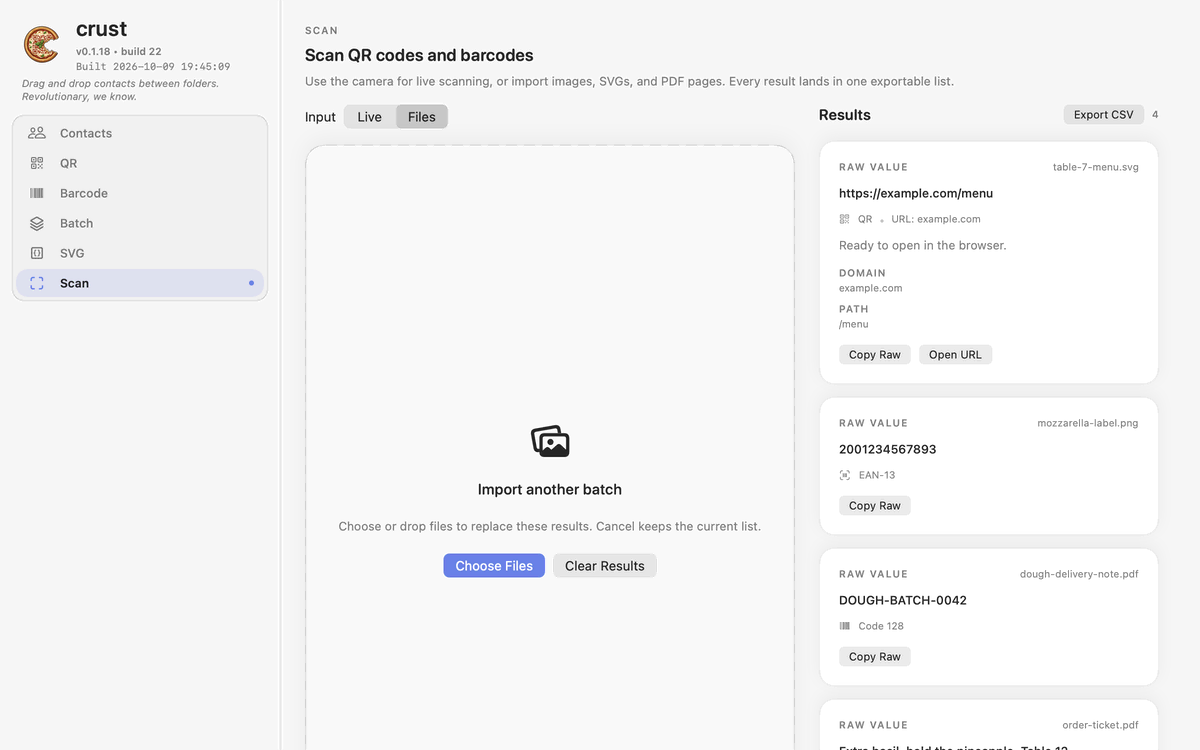Click the Import another batch heading

pos(550,489)
